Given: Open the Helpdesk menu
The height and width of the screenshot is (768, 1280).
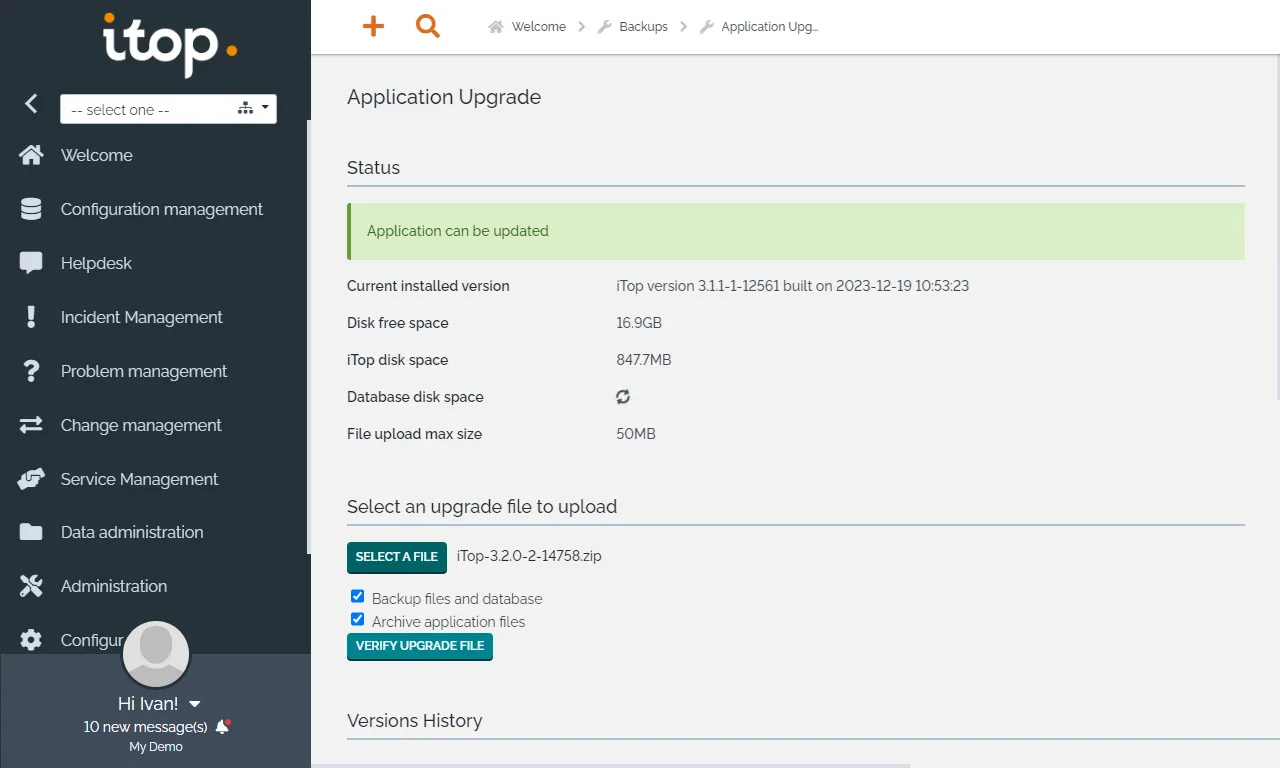Looking at the screenshot, I should (x=96, y=263).
